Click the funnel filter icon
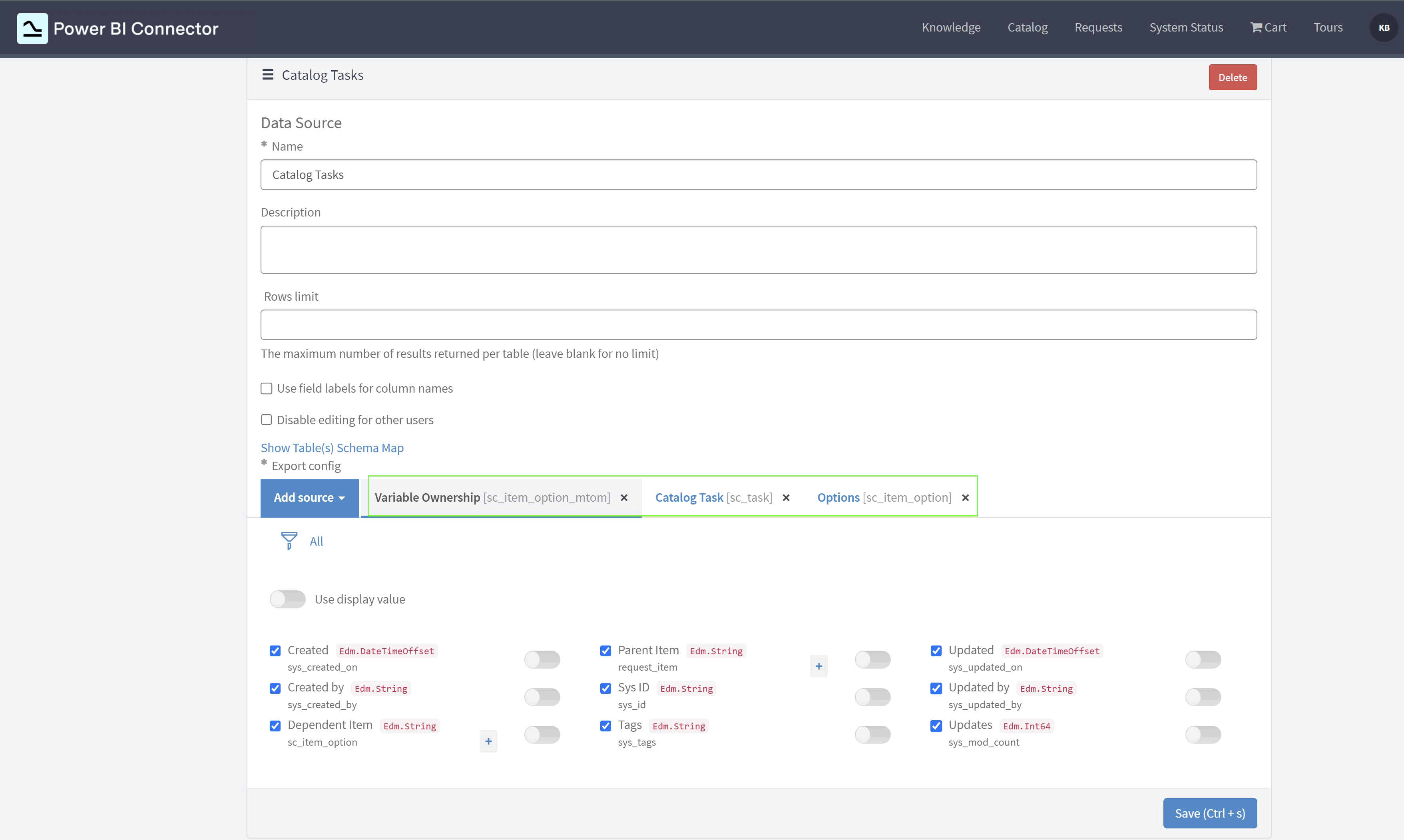 (x=289, y=540)
